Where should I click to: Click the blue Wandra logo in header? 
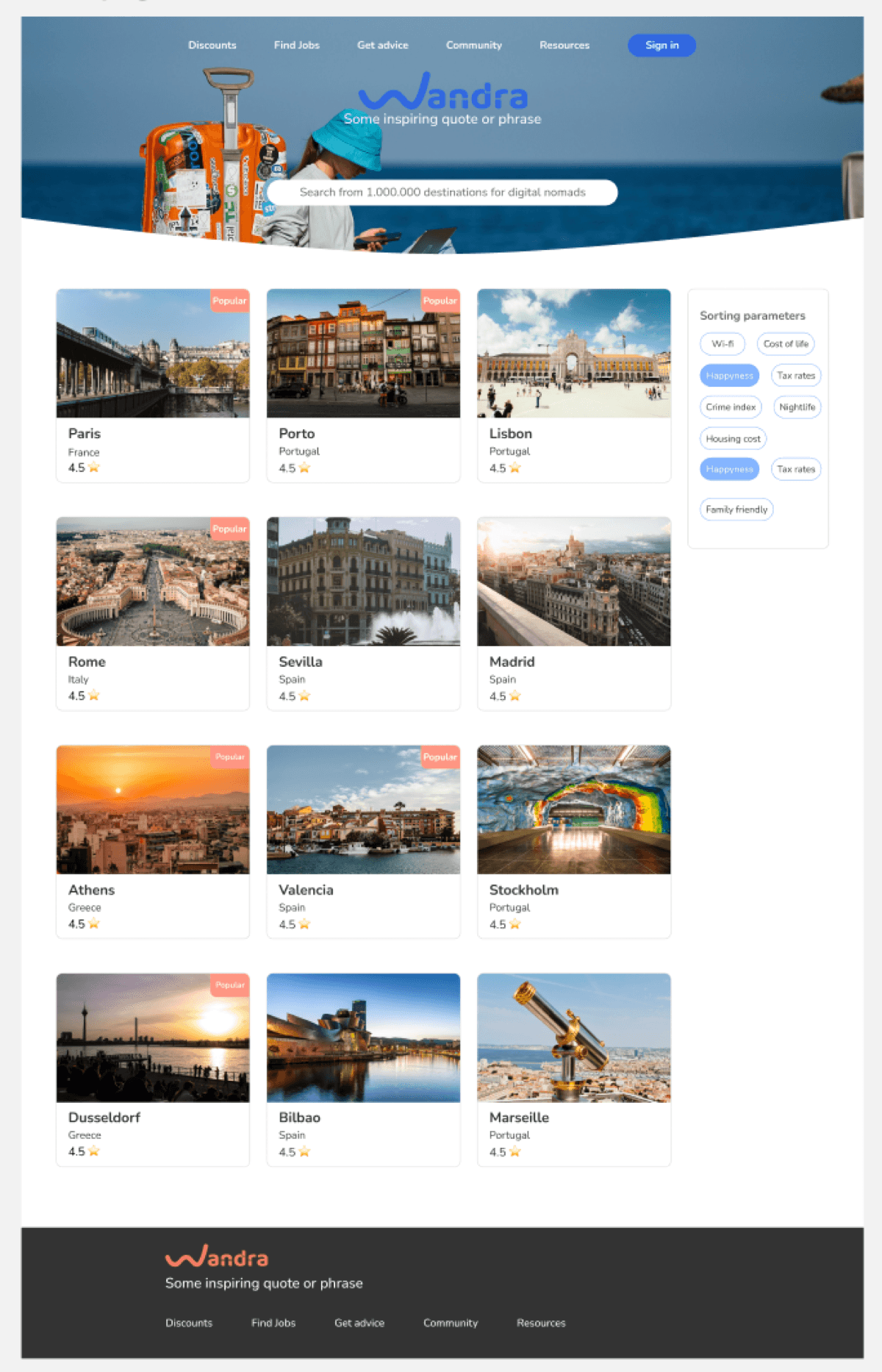coord(442,93)
